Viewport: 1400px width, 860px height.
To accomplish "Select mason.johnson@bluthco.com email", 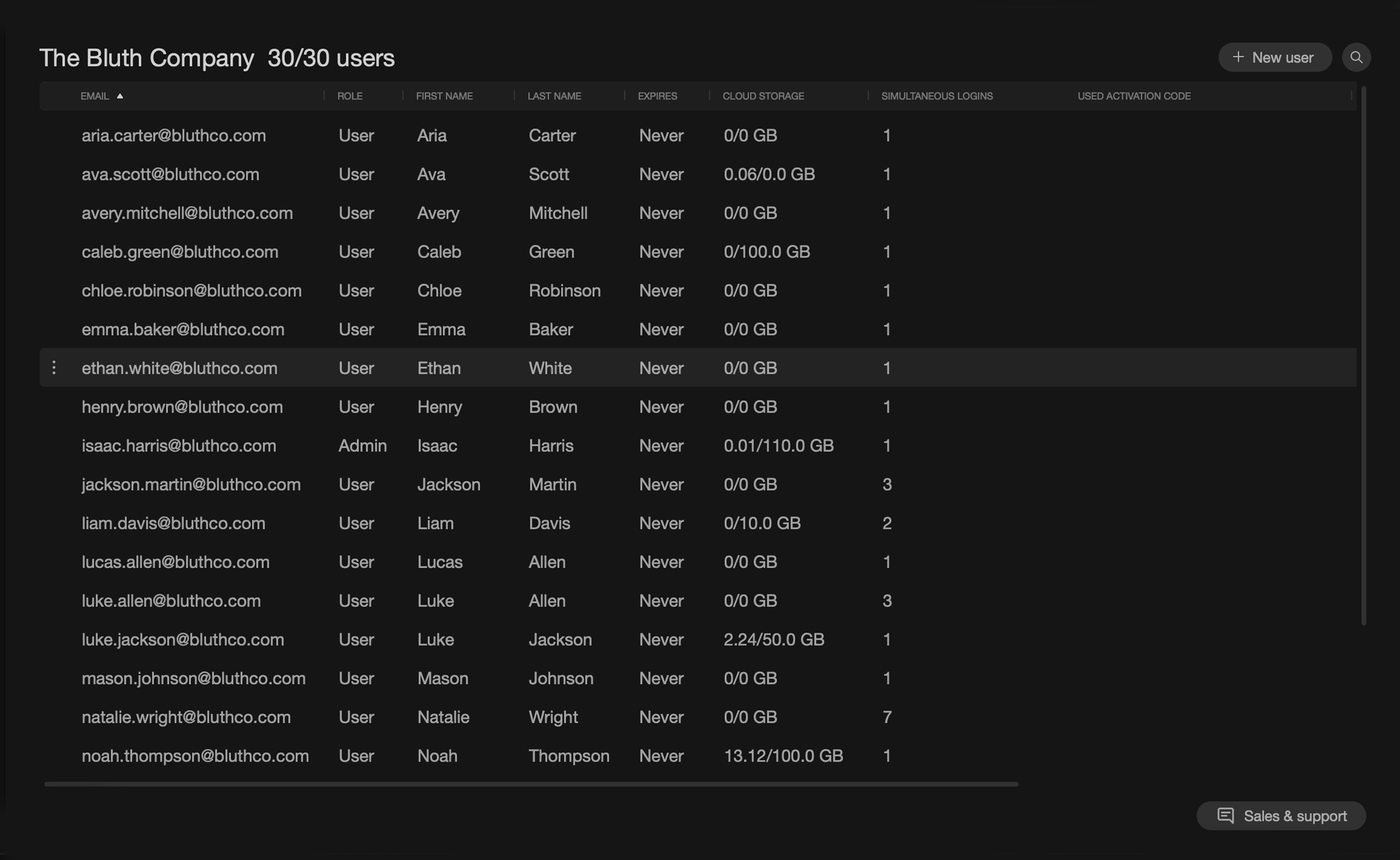I will (x=194, y=678).
